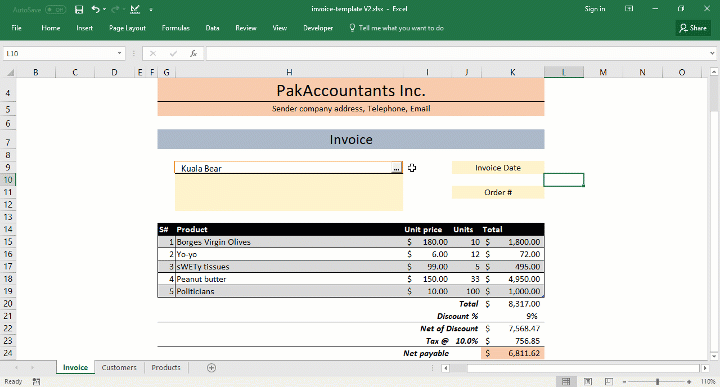
Task: Switch to the Products sheet tab
Action: [x=166, y=367]
